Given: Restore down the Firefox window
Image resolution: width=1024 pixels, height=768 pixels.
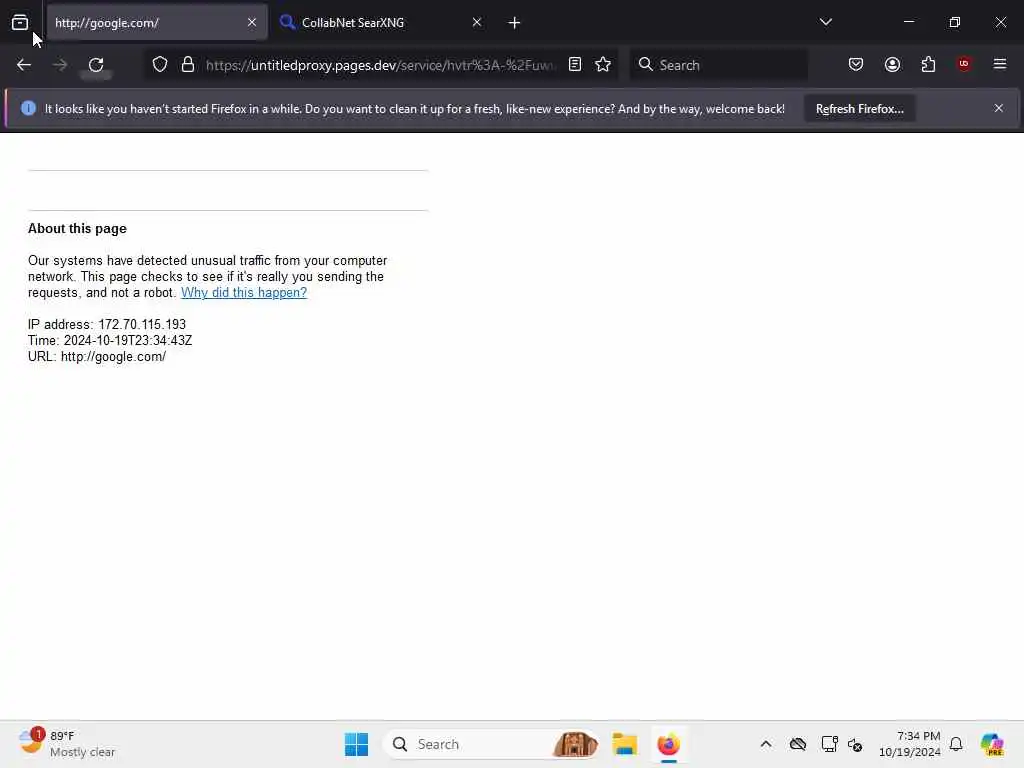Looking at the screenshot, I should click(x=955, y=22).
